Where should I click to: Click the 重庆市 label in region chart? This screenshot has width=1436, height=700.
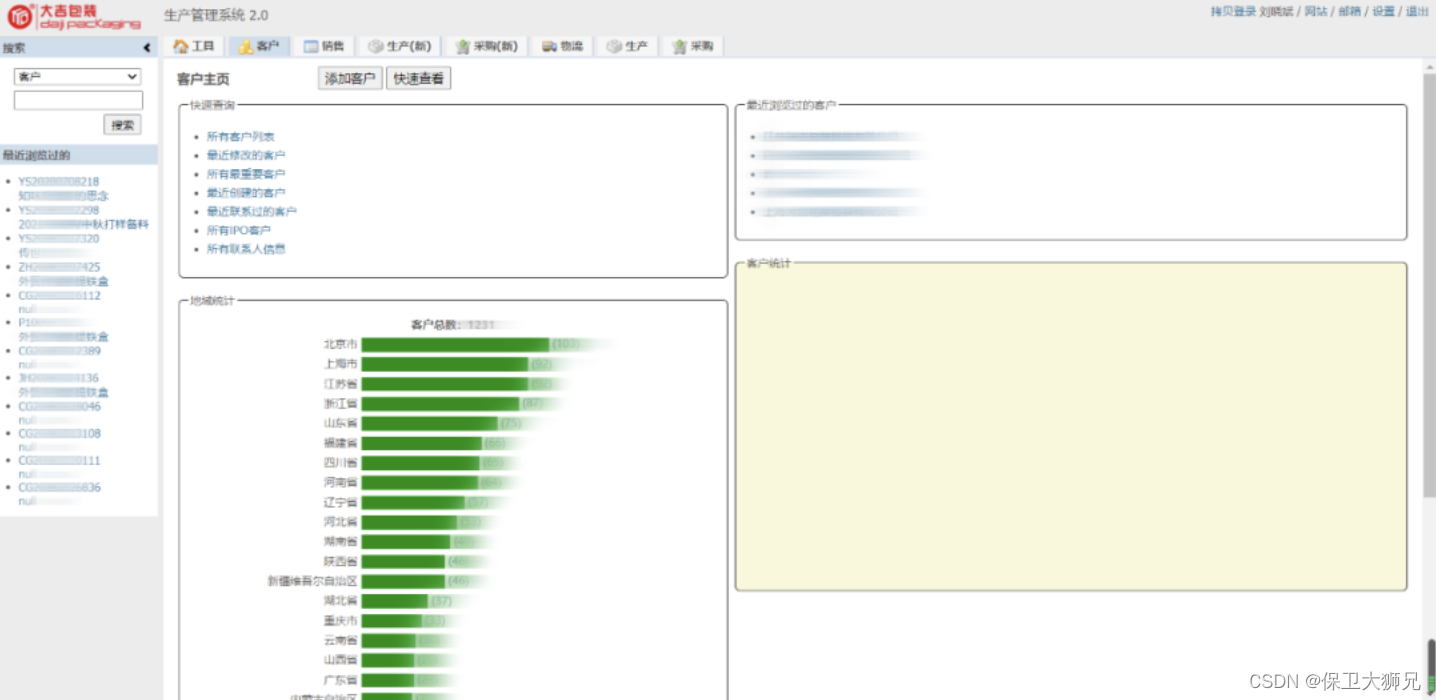(340, 621)
